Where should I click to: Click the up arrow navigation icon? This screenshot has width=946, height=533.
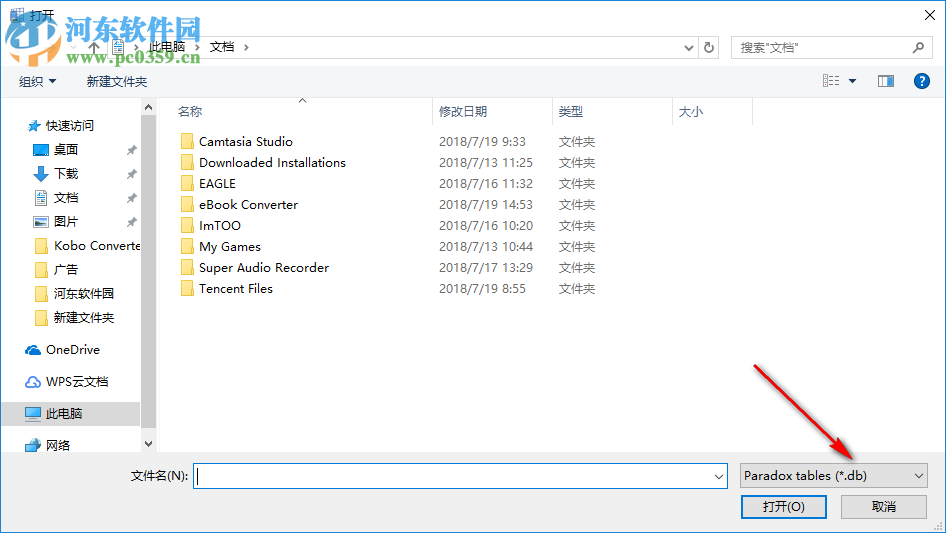tap(94, 47)
